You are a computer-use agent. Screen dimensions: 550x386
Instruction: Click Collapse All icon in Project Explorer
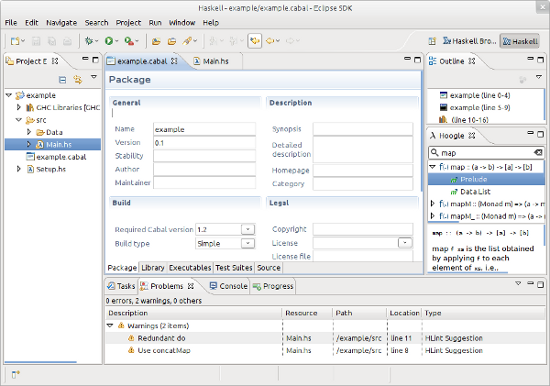coord(62,80)
